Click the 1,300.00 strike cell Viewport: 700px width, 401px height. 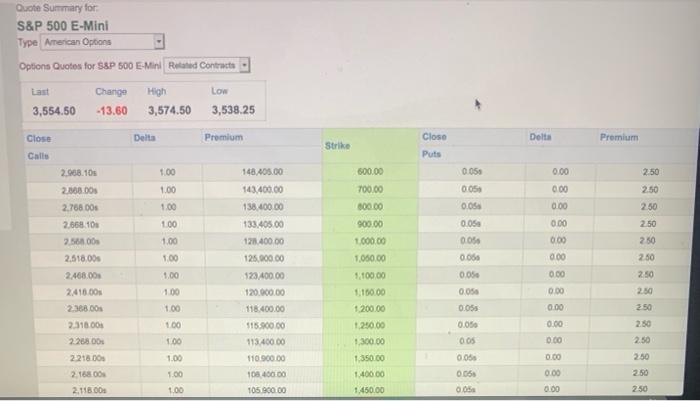click(x=370, y=342)
